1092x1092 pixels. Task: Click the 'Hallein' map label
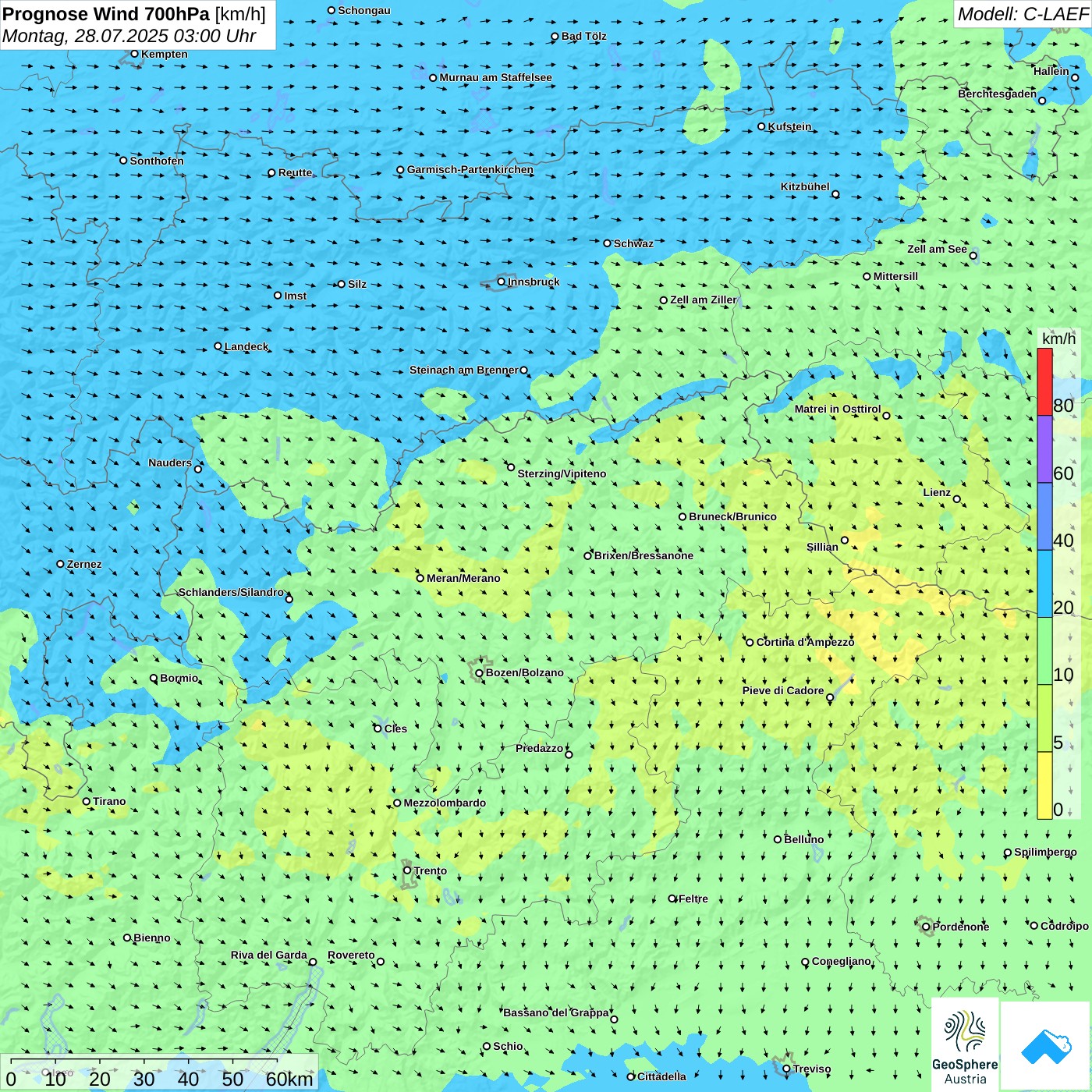[x=1051, y=71]
